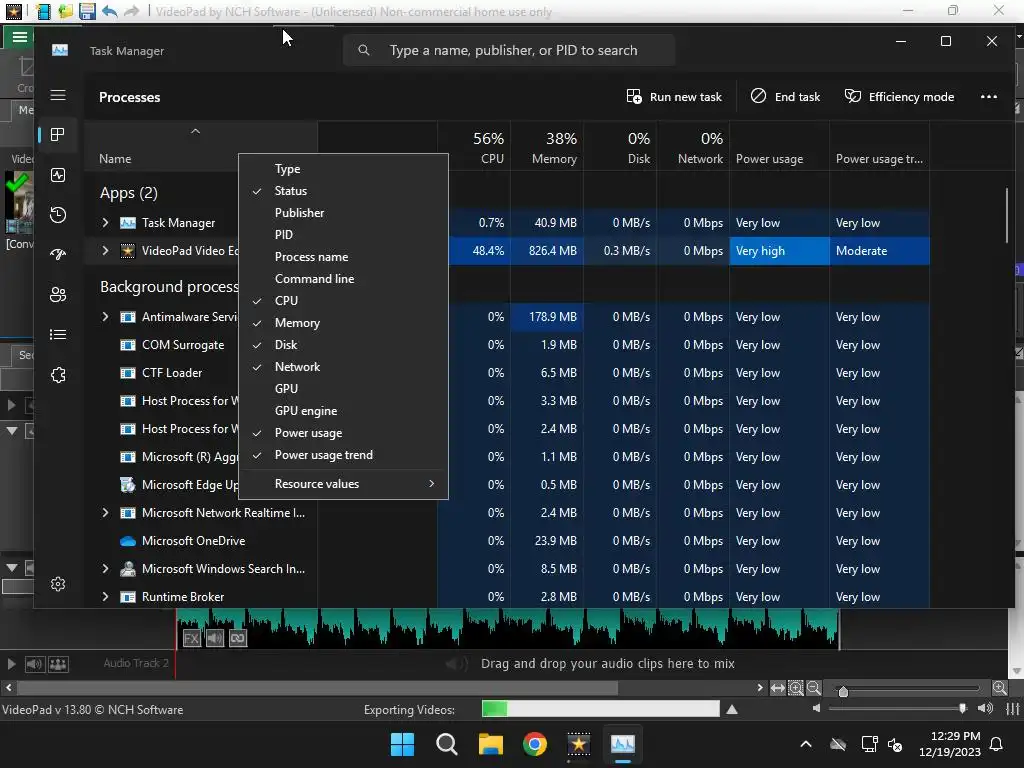The height and width of the screenshot is (768, 1024).
Task: Click VideoPad timeline zoom out magnifier
Action: (813, 688)
